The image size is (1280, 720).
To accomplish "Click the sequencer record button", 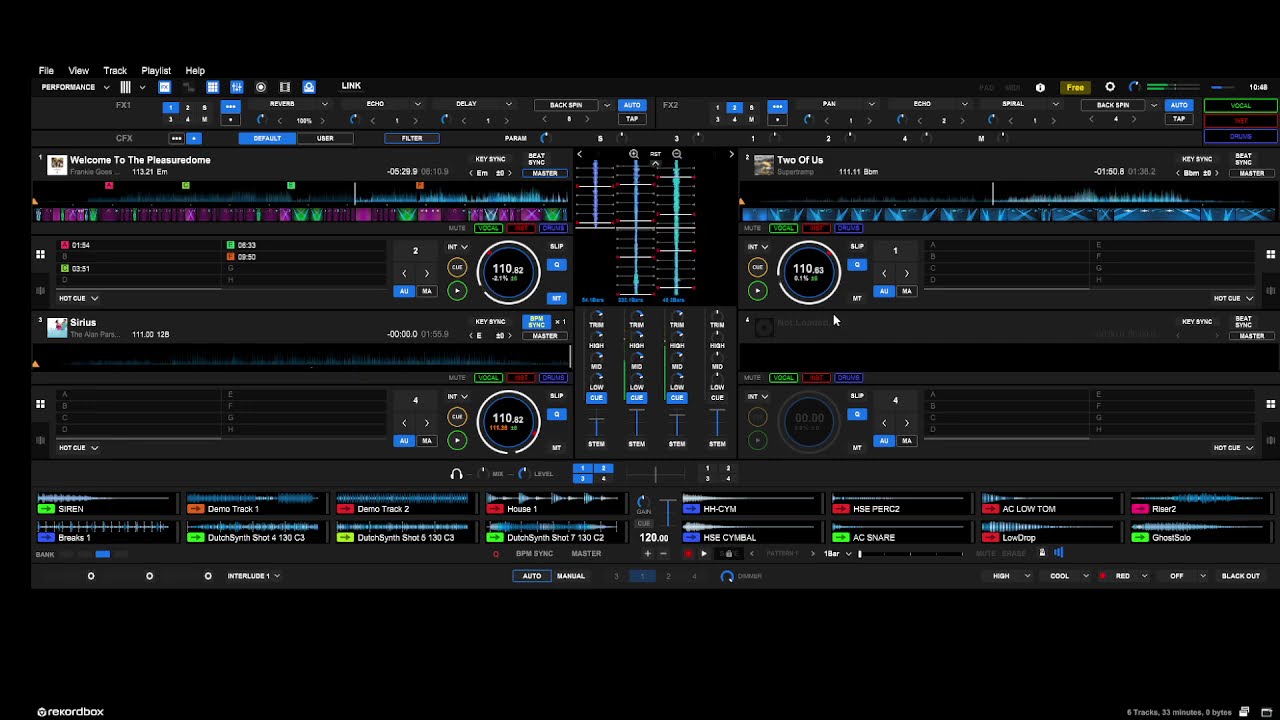I will pyautogui.click(x=688, y=553).
